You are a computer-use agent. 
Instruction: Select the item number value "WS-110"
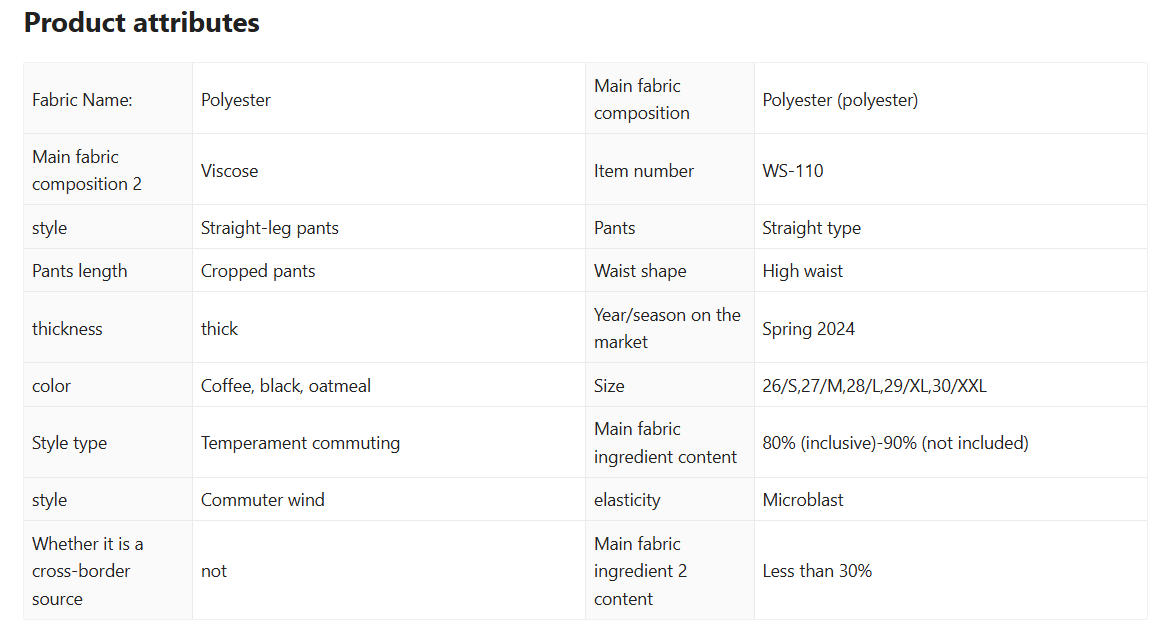coord(792,171)
